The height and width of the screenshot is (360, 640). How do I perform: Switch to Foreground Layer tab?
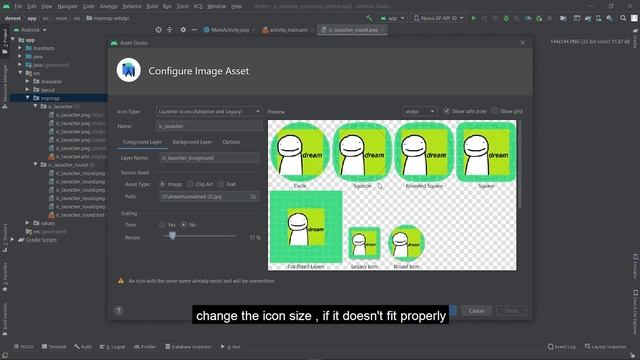point(142,142)
